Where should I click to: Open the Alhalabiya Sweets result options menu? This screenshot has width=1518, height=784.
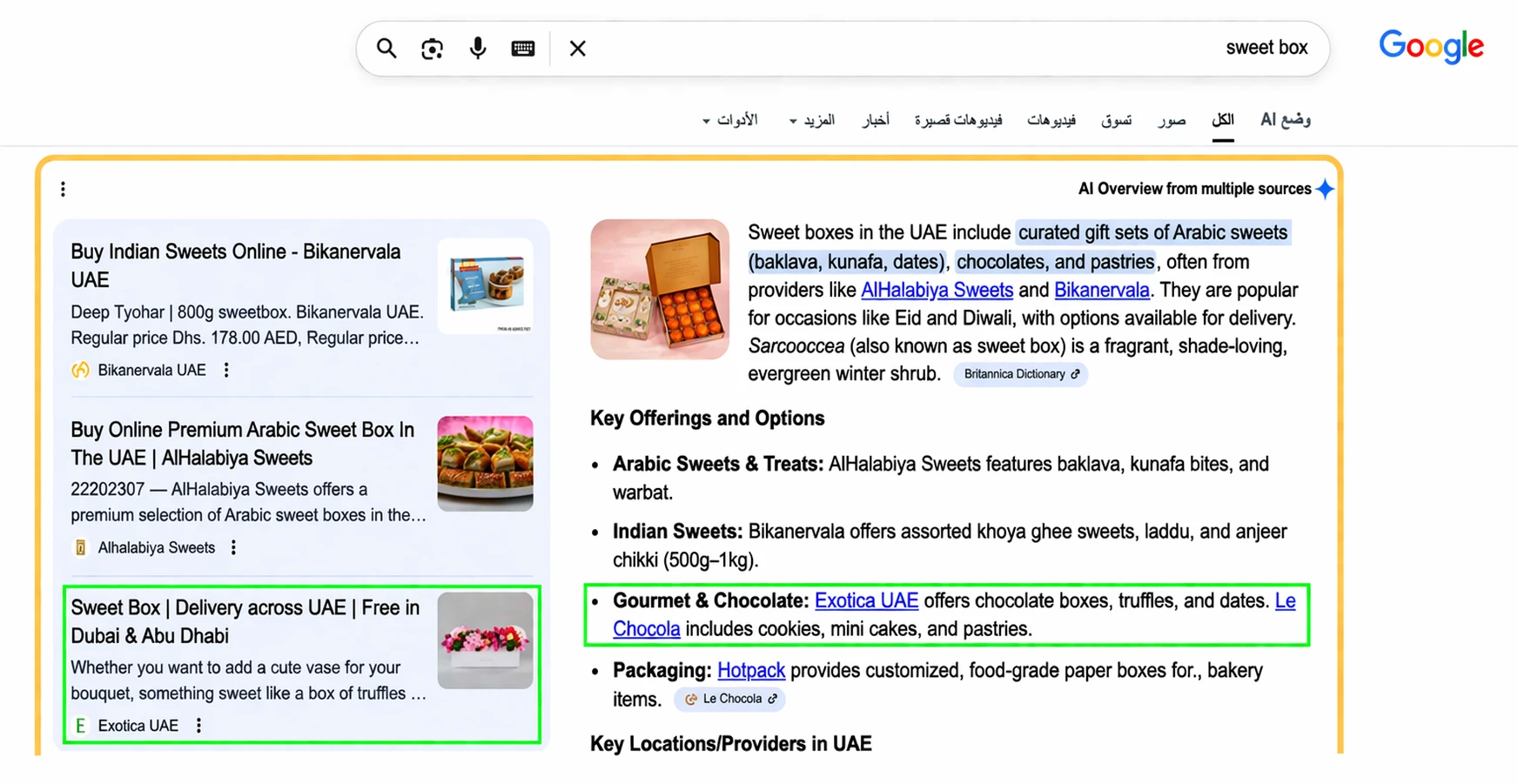(x=233, y=547)
